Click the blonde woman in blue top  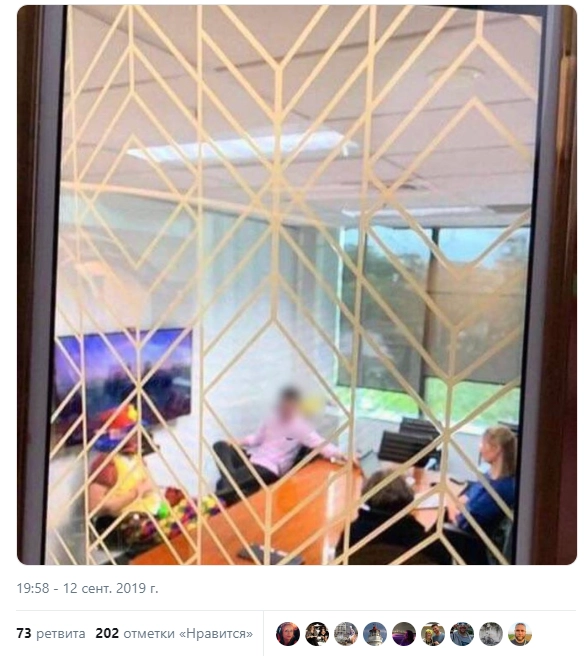492,481
